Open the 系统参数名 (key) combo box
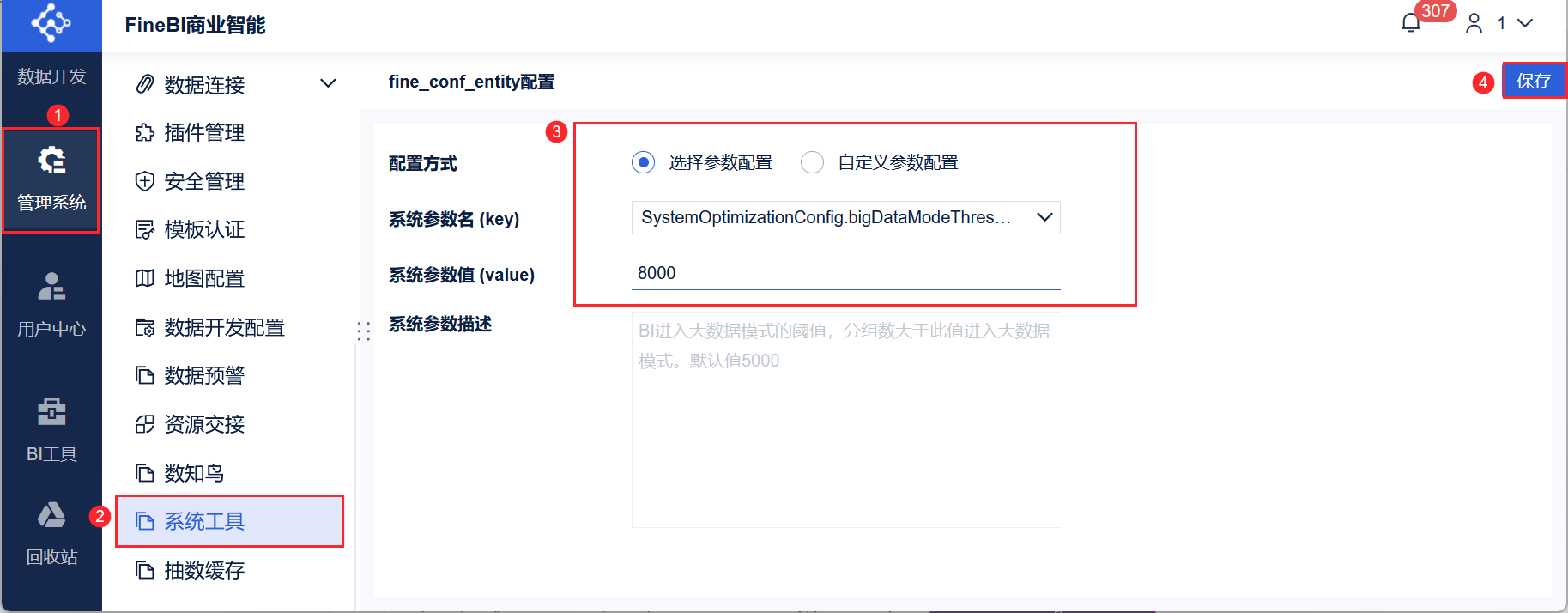 click(x=845, y=217)
